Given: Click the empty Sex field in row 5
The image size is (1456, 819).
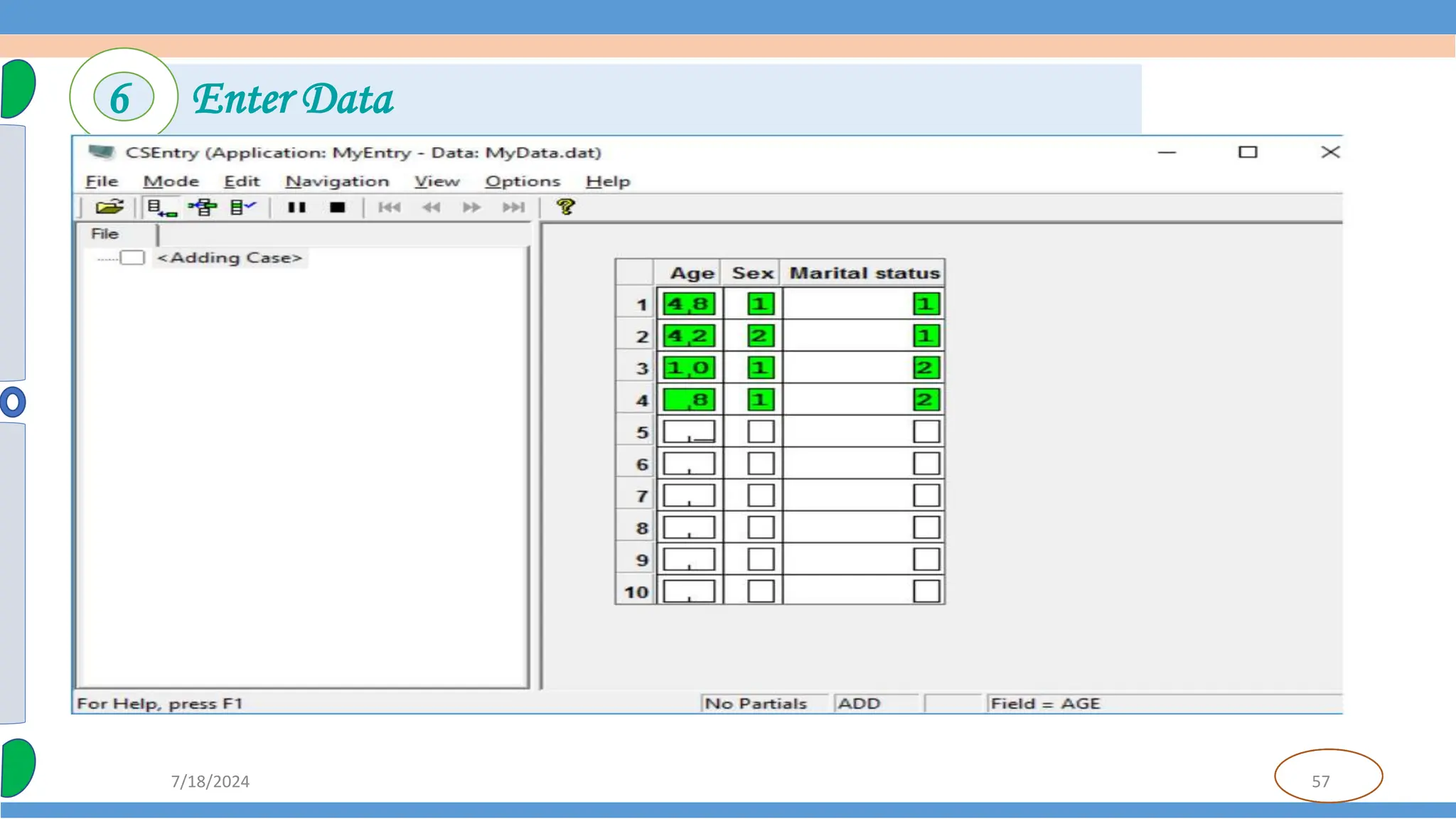Looking at the screenshot, I should pos(761,432).
